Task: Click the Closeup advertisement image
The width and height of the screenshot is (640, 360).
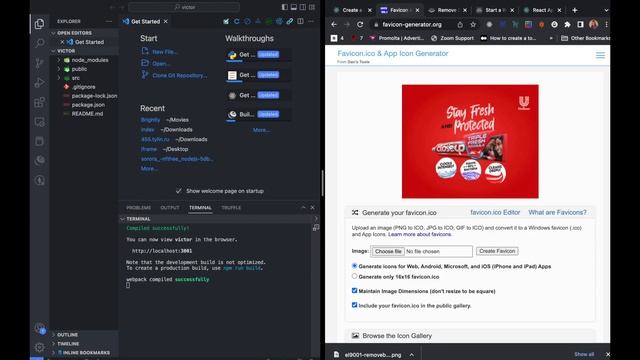Action: click(x=470, y=141)
